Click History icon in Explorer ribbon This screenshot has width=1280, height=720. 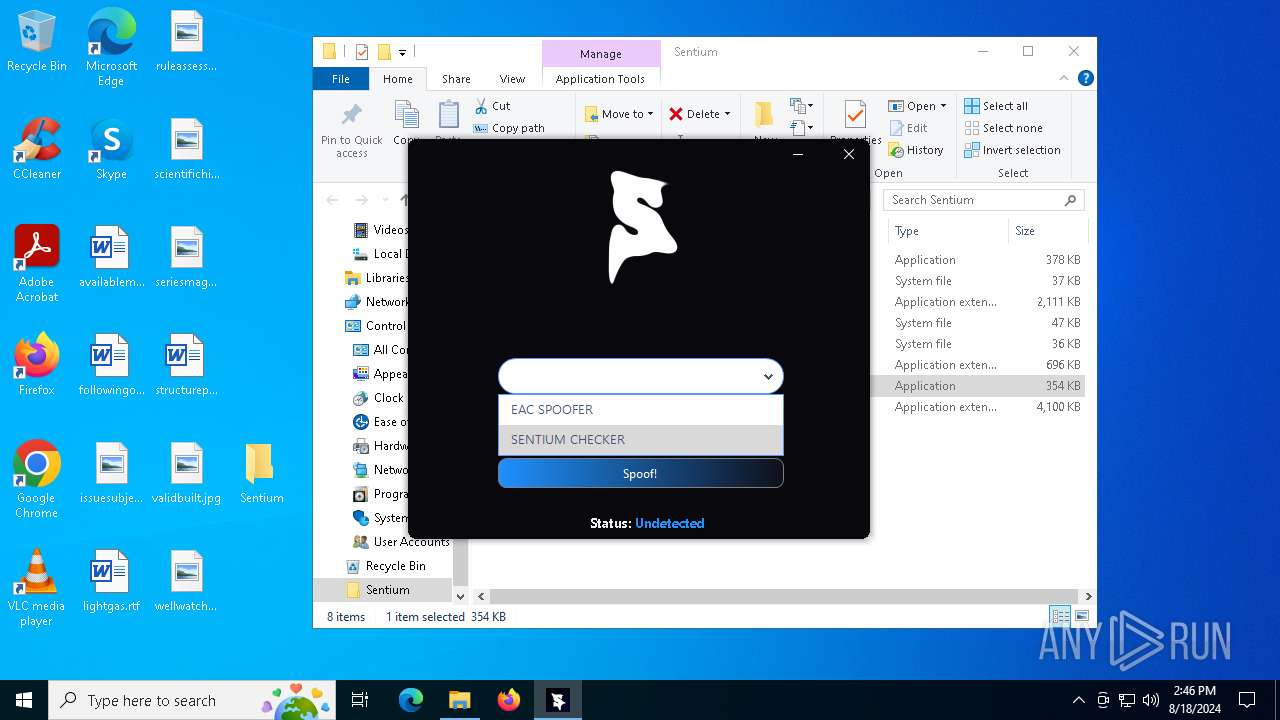point(915,150)
